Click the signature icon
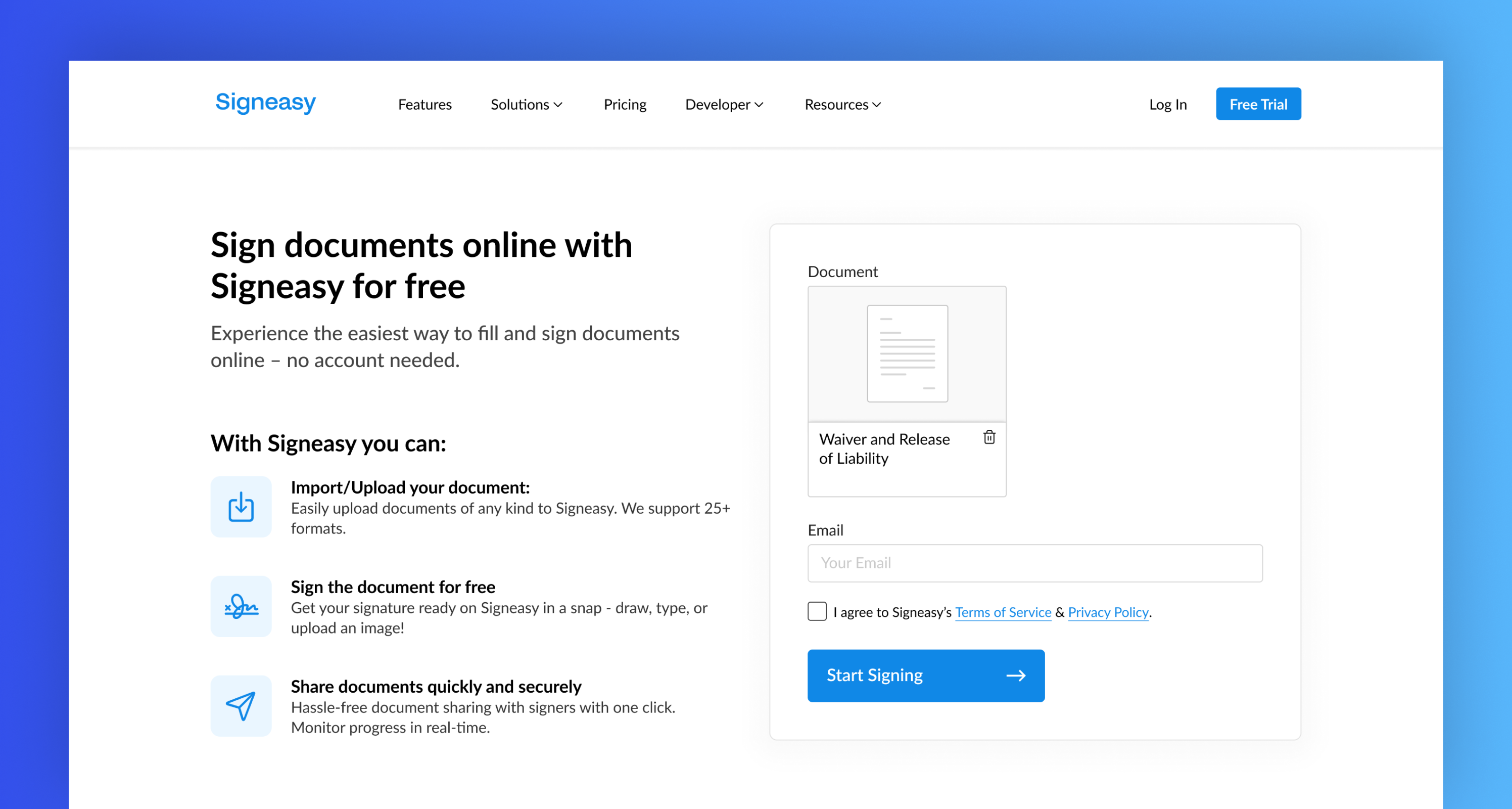 point(241,606)
